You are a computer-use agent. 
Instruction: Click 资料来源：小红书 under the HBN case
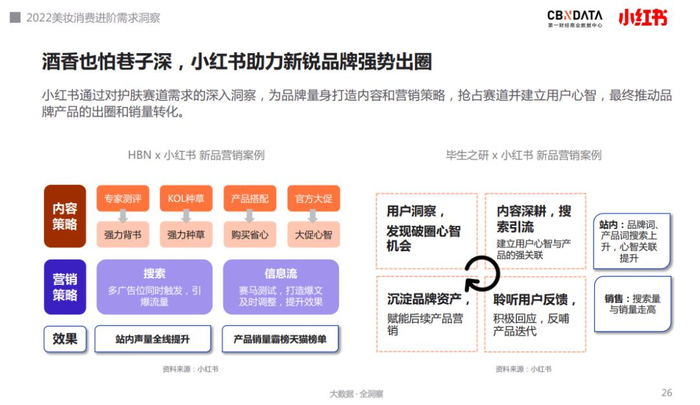coord(190,369)
